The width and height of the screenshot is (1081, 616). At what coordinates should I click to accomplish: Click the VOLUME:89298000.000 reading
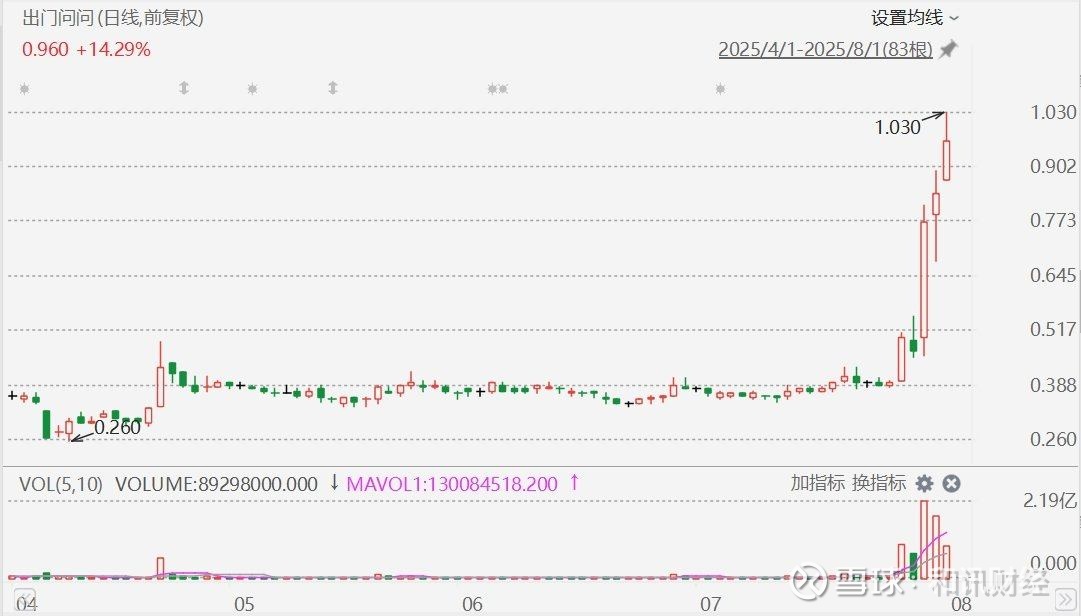click(216, 484)
